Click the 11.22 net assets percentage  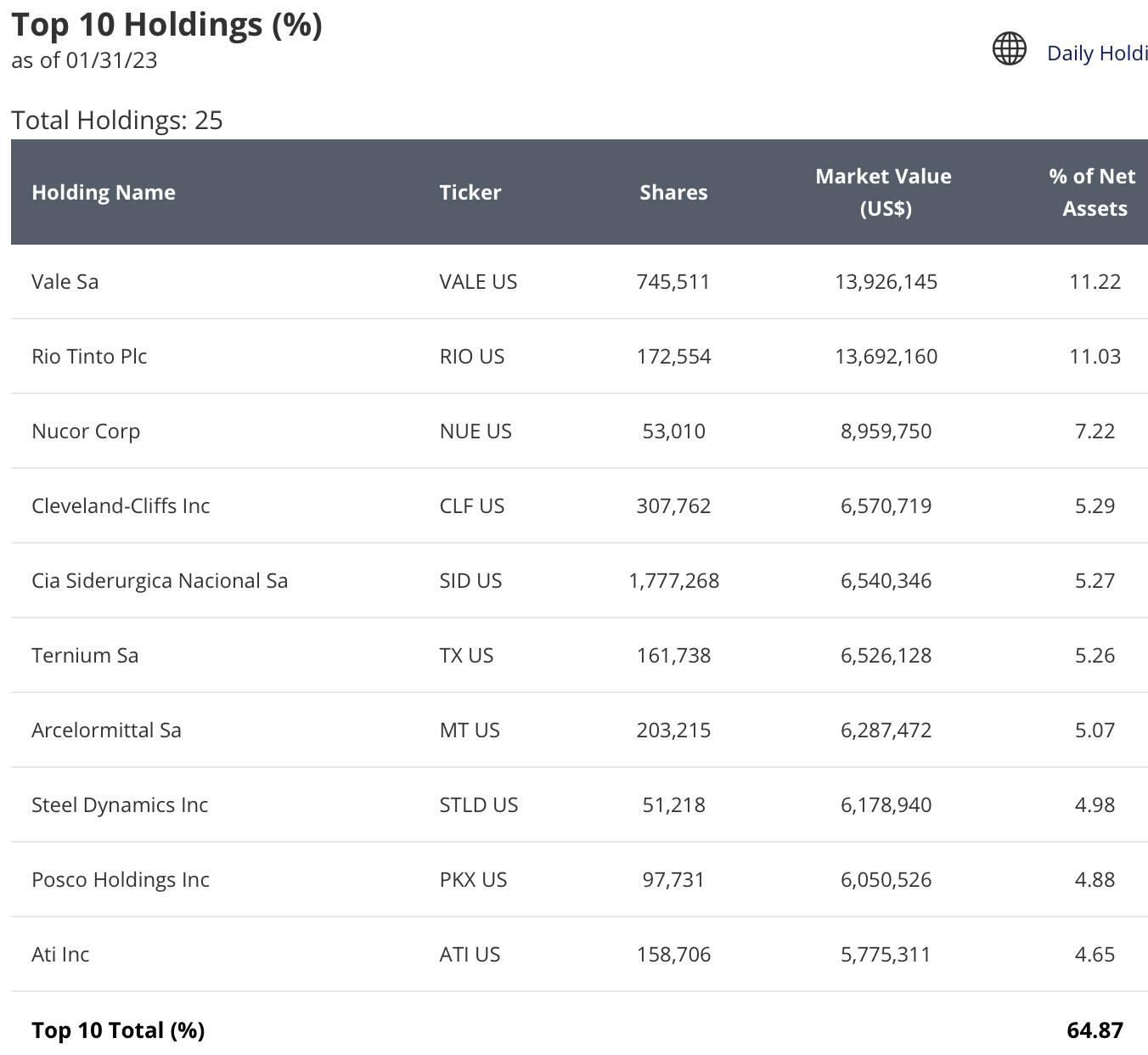pos(1095,281)
